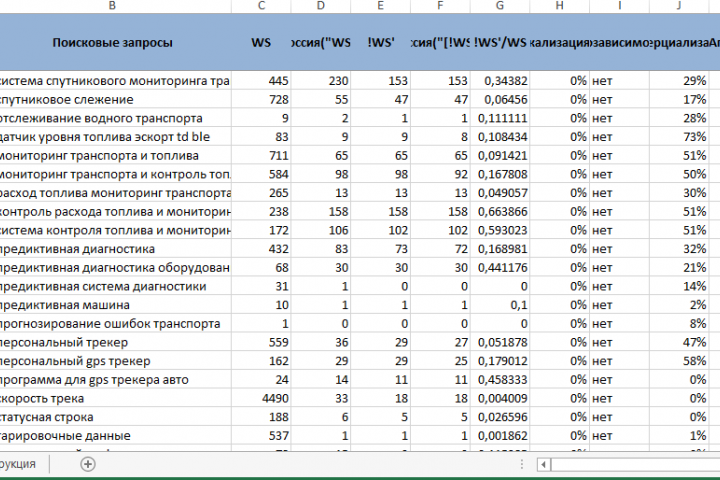The width and height of the screenshot is (720, 480).
Task: Click ratio value 0,593023
Action: tap(500, 230)
